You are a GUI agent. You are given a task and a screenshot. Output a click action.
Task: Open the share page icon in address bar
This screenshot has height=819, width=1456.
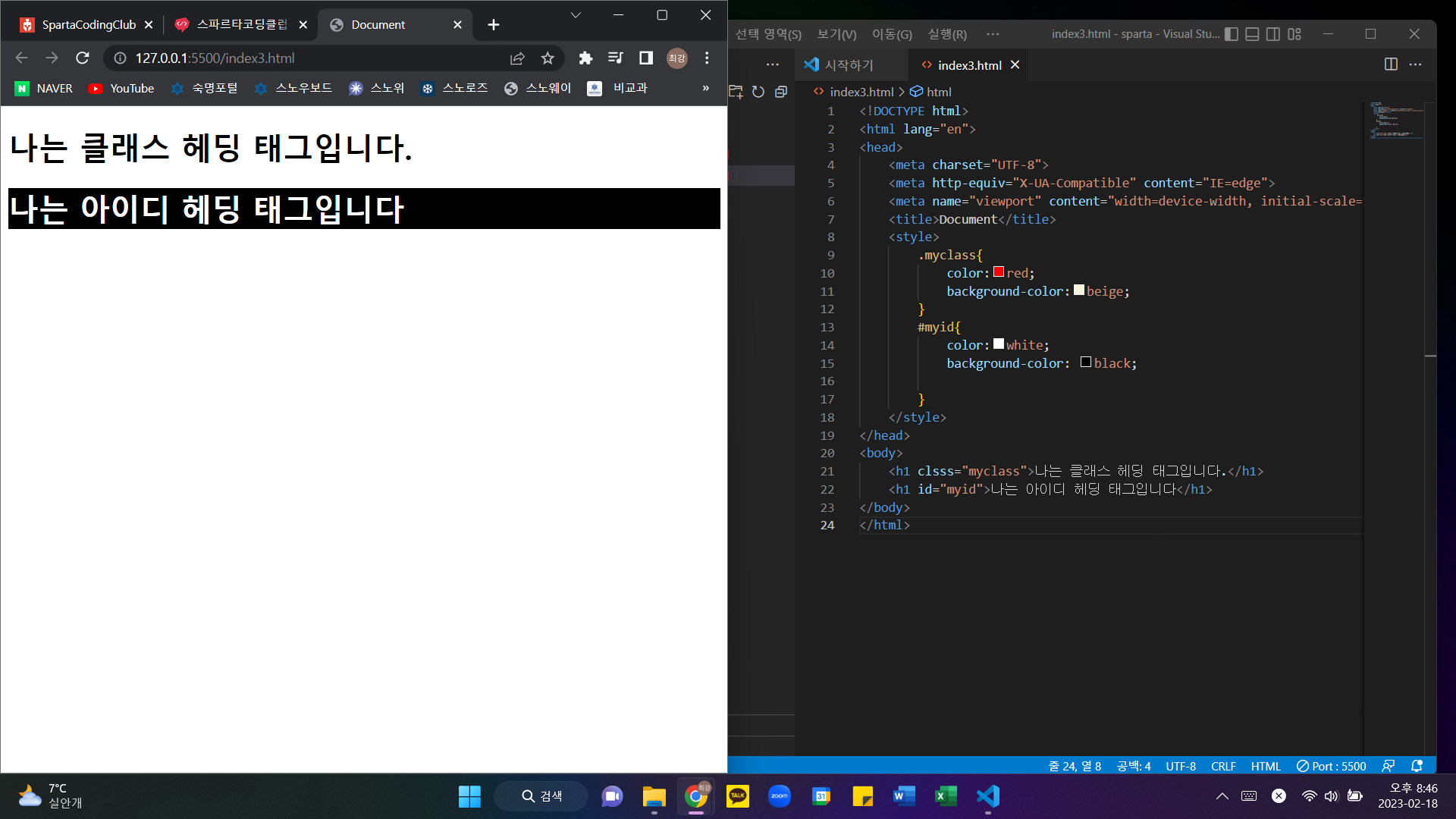(x=517, y=58)
